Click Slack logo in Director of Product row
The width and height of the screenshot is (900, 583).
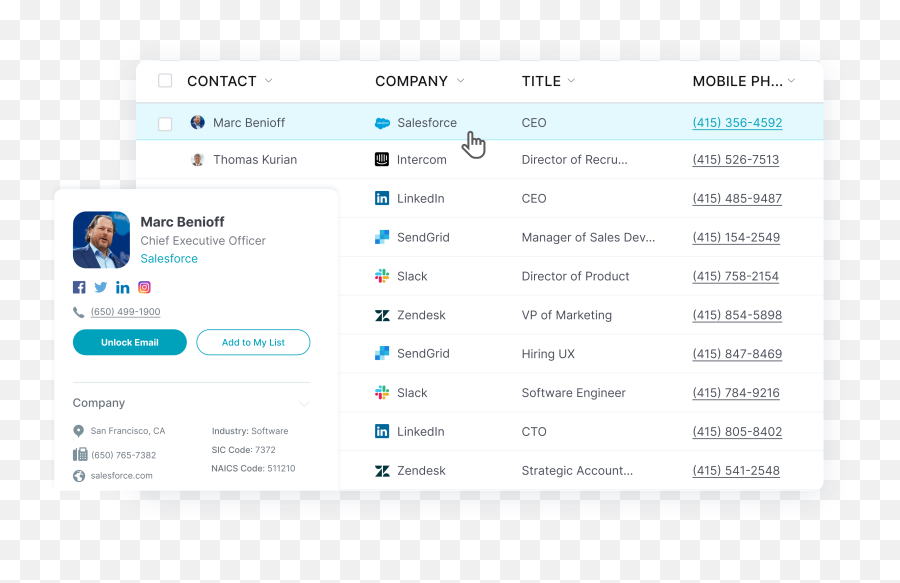(382, 276)
